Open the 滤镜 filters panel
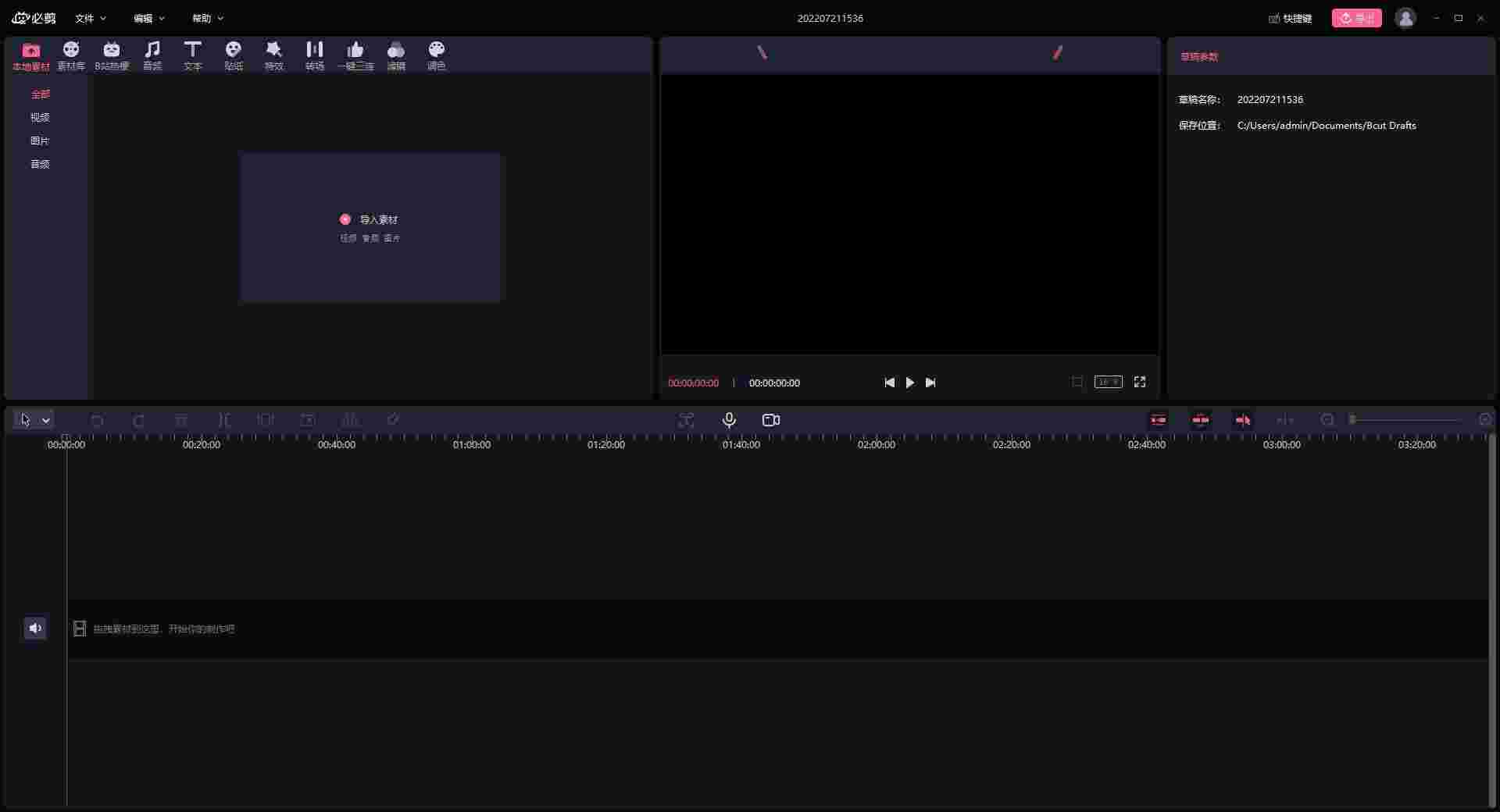This screenshot has height=812, width=1500. [x=396, y=56]
